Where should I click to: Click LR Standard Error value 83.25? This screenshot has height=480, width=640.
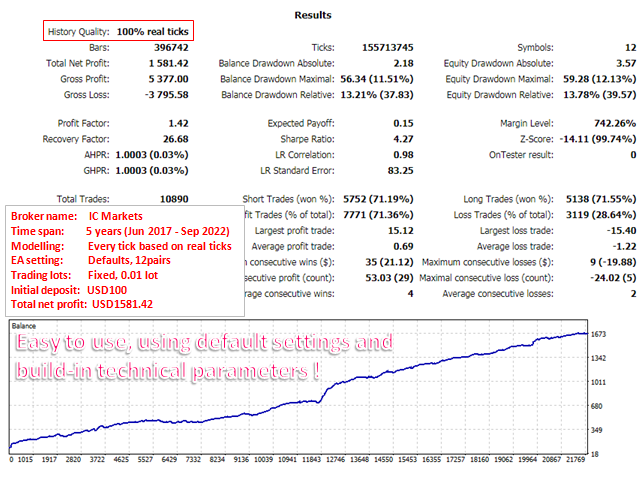[400, 171]
